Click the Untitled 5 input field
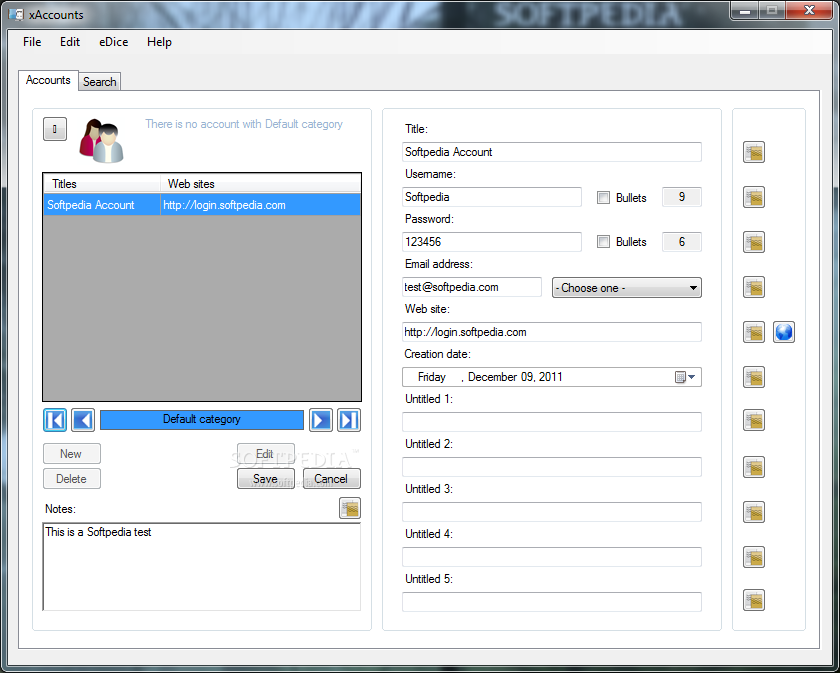The width and height of the screenshot is (840, 673). point(552,602)
